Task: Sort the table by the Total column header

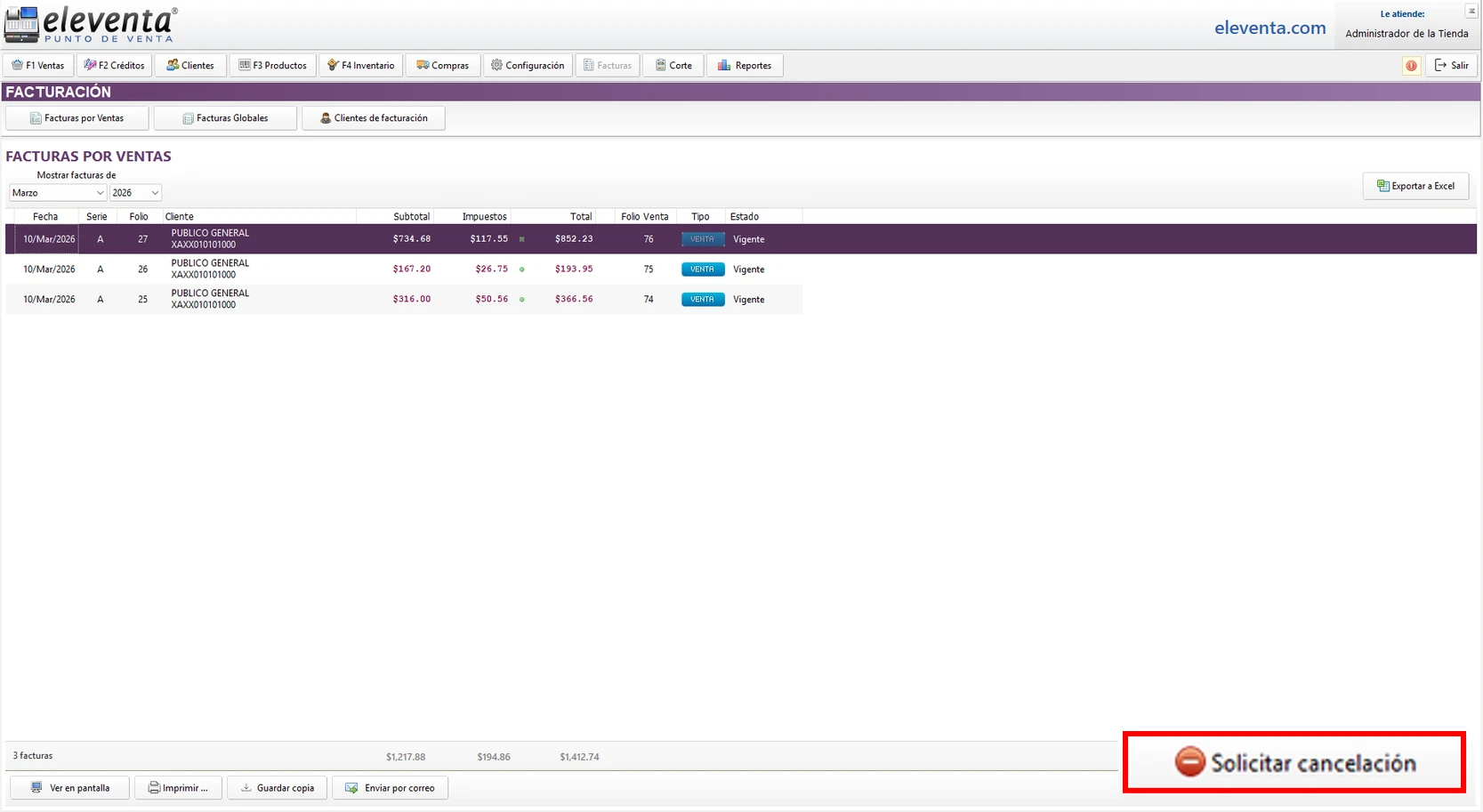Action: (580, 217)
